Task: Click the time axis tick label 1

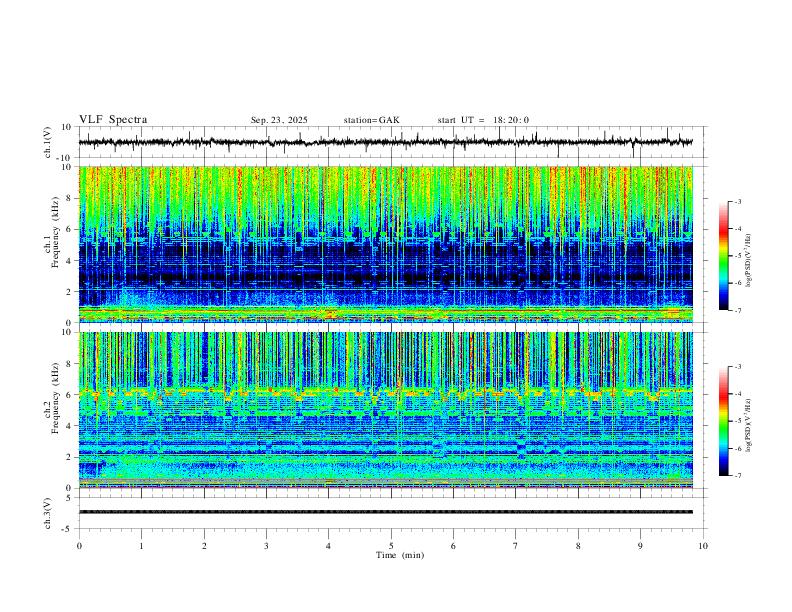Action: (x=141, y=546)
